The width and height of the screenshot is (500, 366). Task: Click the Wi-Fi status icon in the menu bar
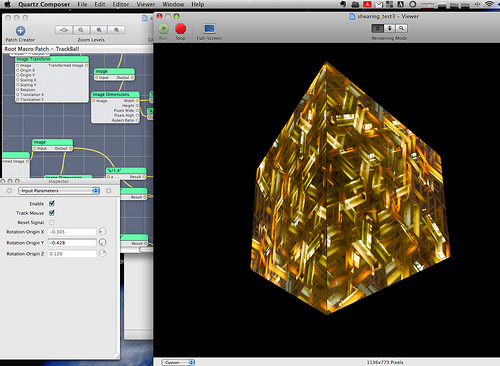[x=489, y=4]
